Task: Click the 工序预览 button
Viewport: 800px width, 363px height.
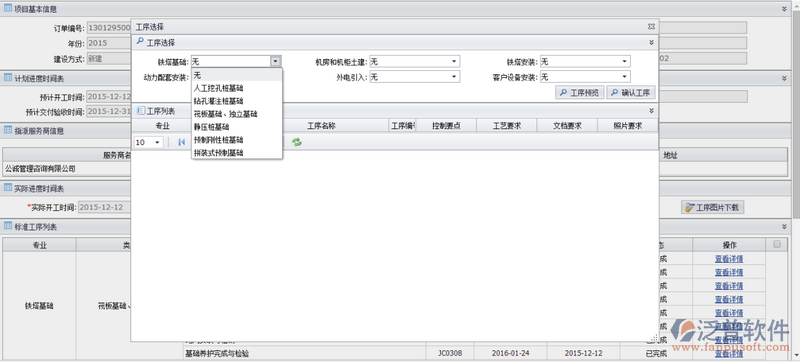Action: click(580, 93)
